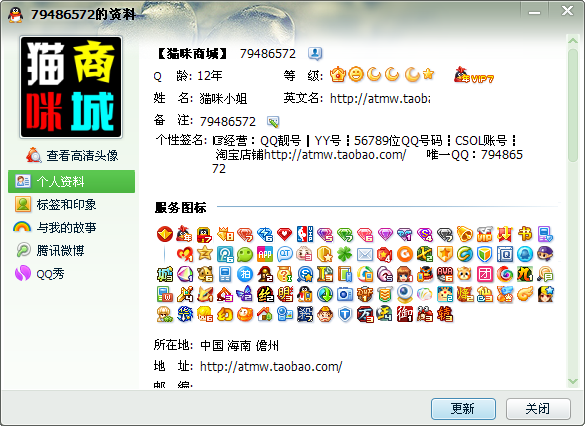Open taobao link in the 个性签名

click(335, 154)
